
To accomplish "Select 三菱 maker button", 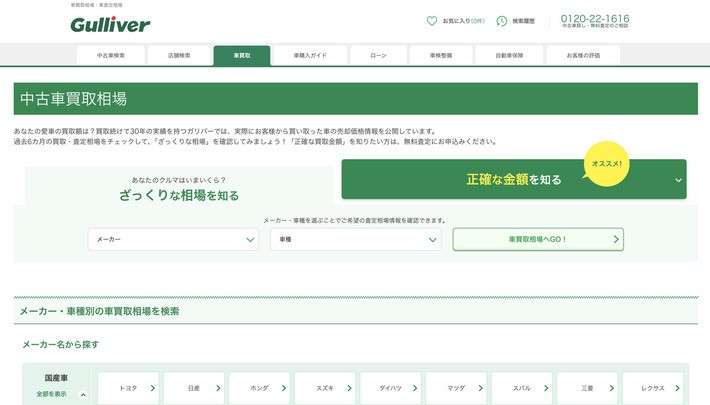I will (x=588, y=388).
